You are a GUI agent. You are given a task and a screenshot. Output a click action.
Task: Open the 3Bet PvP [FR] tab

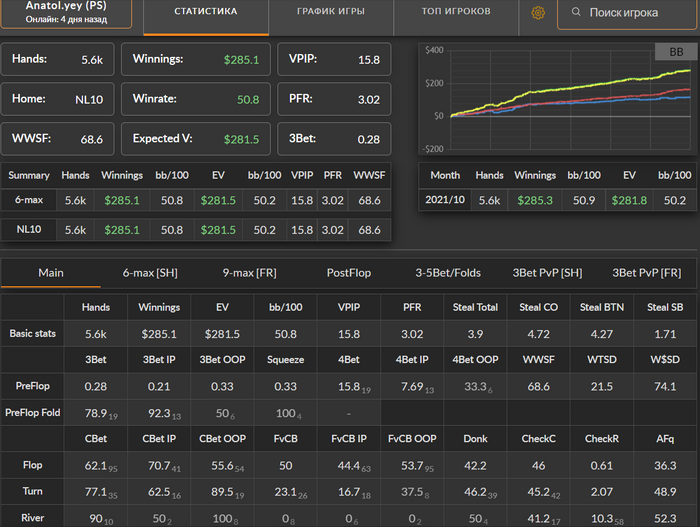[x=646, y=273]
